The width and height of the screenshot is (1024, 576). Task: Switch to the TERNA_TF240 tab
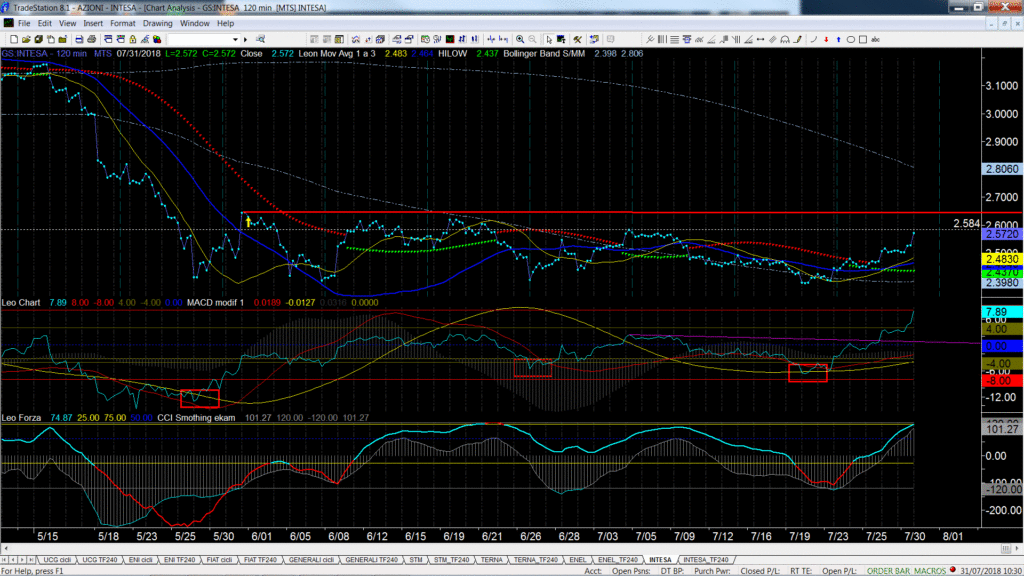pyautogui.click(x=536, y=560)
